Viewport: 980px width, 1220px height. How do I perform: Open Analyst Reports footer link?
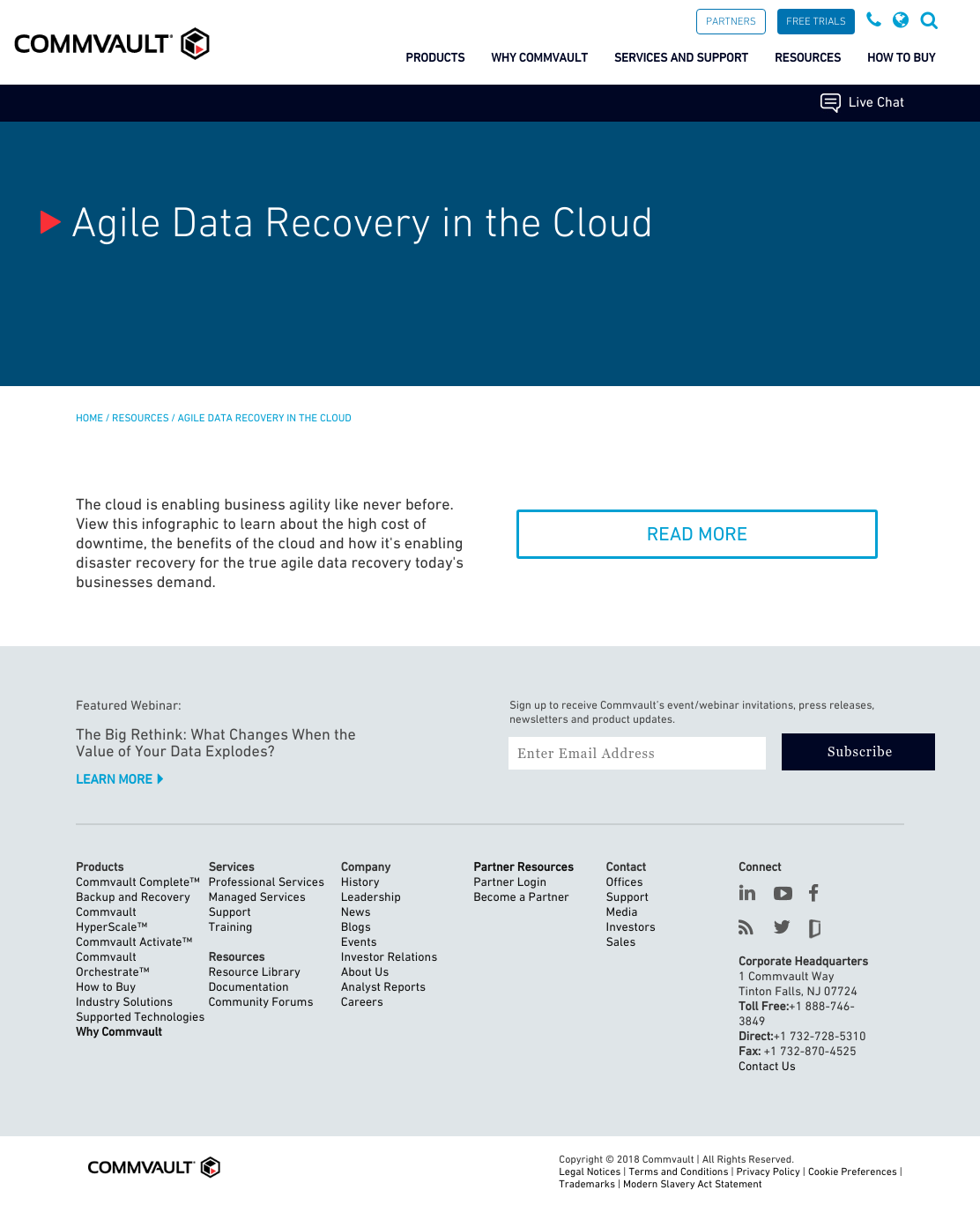383,987
